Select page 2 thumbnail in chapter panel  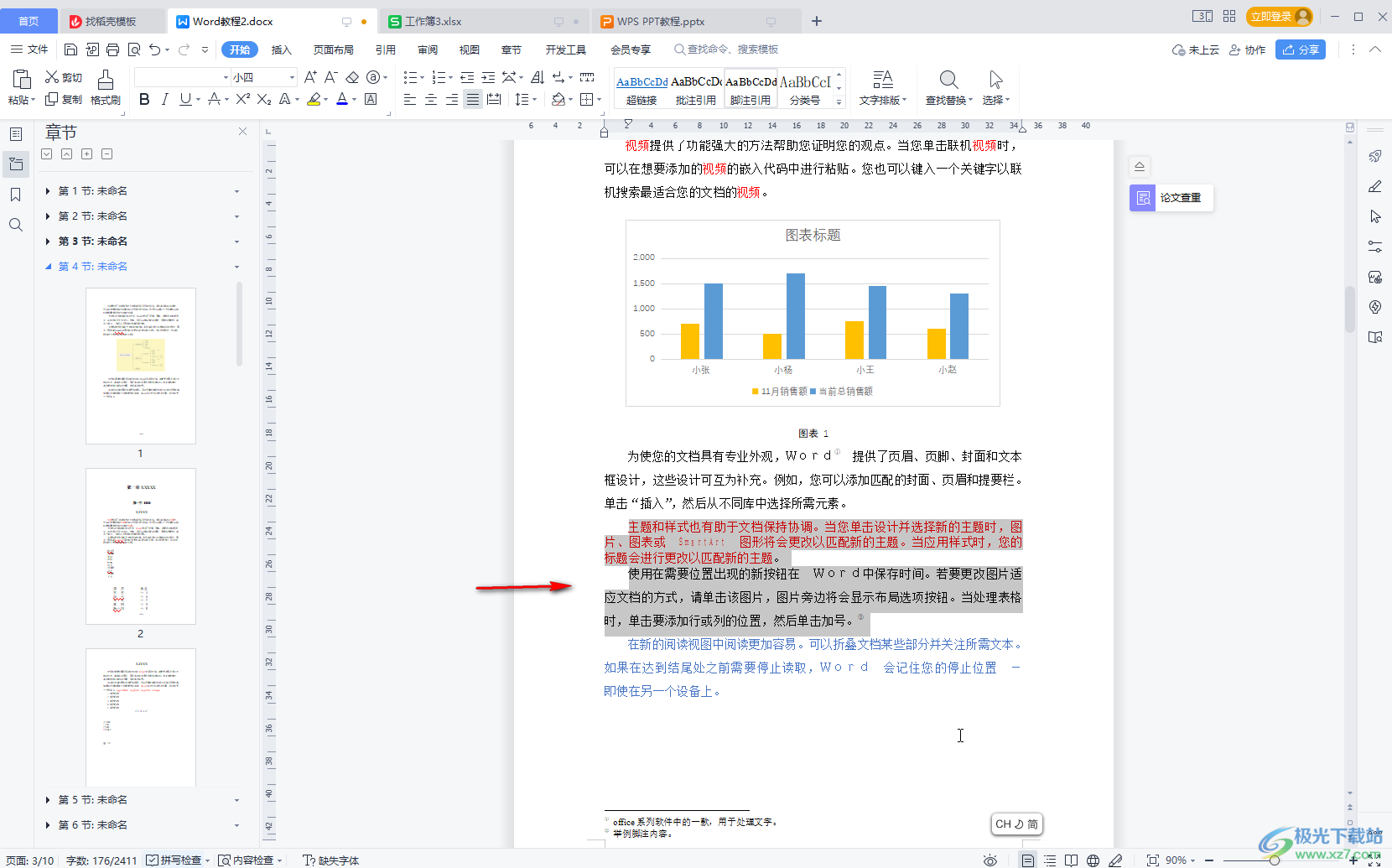point(141,546)
